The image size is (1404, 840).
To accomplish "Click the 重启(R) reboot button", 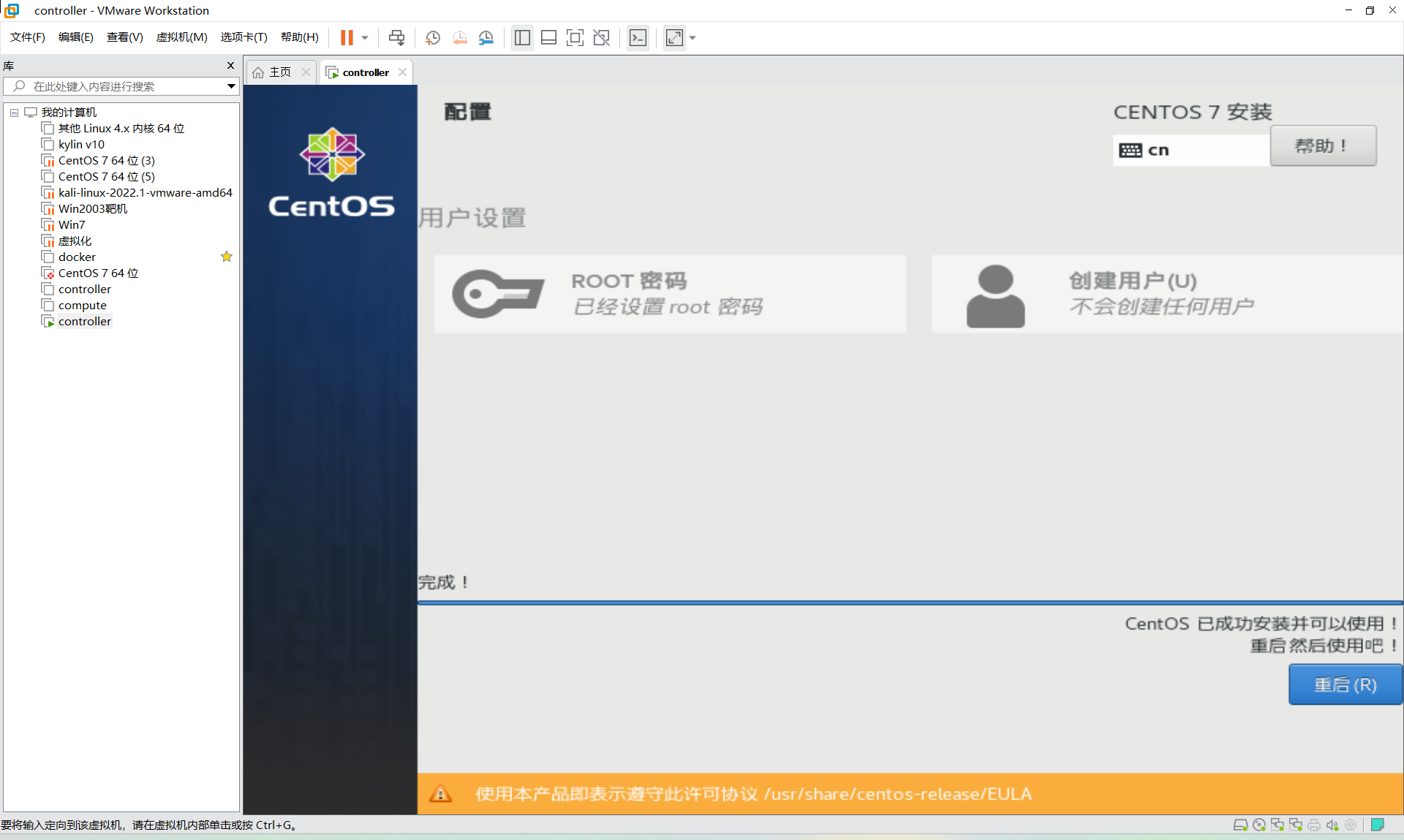I will click(1345, 685).
